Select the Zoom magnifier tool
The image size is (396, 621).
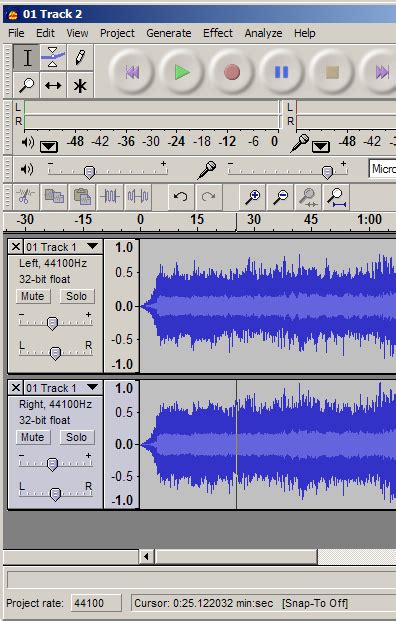(26, 85)
